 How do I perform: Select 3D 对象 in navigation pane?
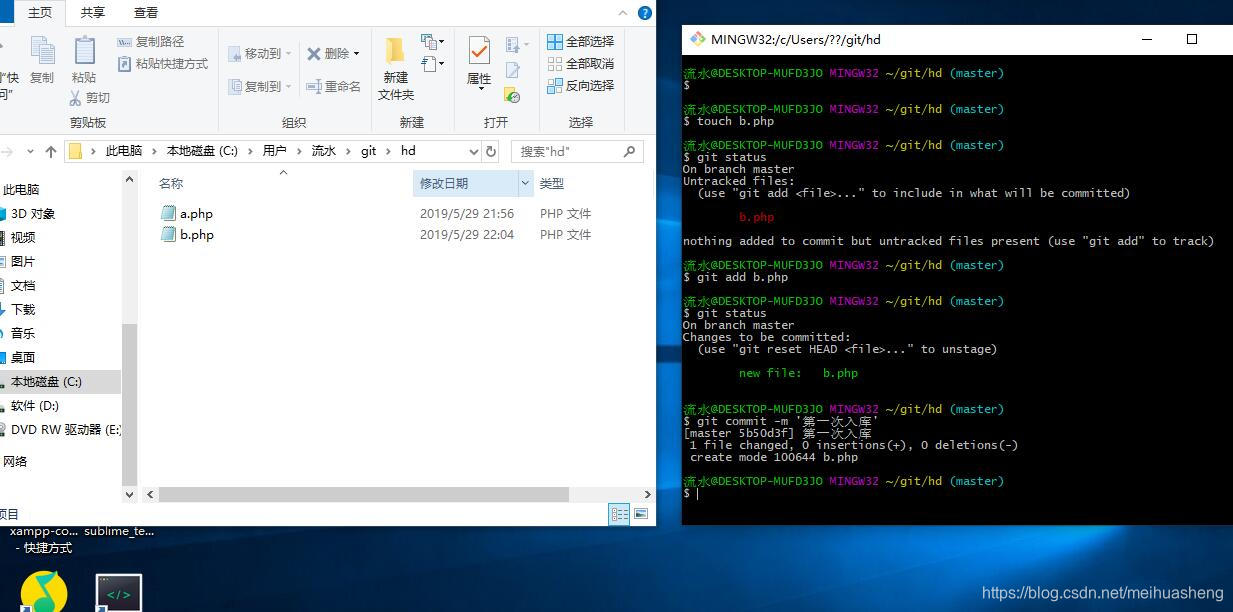coord(33,213)
